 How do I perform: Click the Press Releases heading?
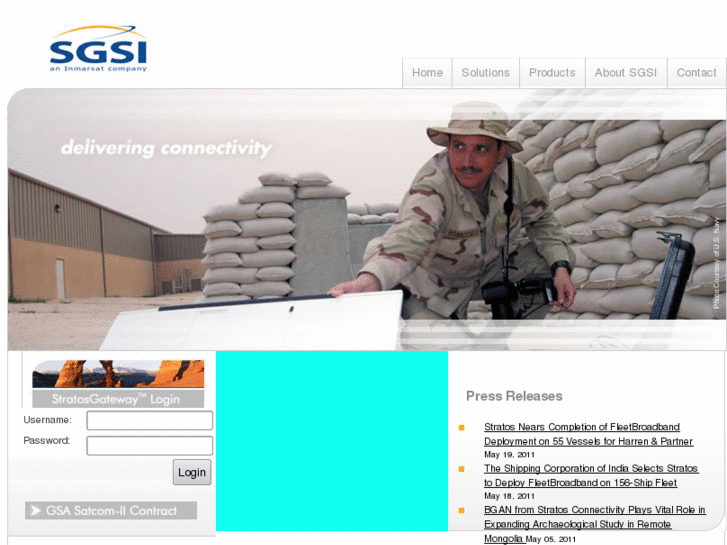tap(514, 396)
